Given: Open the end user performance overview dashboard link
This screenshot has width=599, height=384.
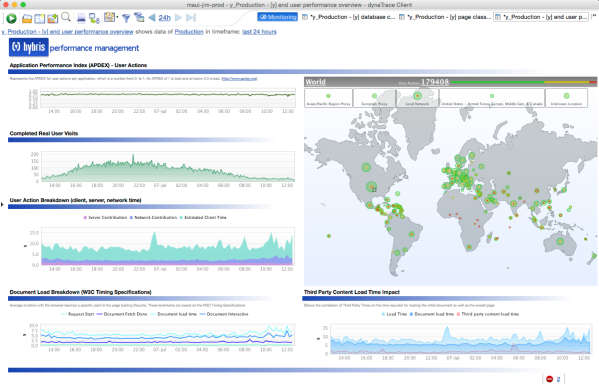Looking at the screenshot, I should (67, 32).
